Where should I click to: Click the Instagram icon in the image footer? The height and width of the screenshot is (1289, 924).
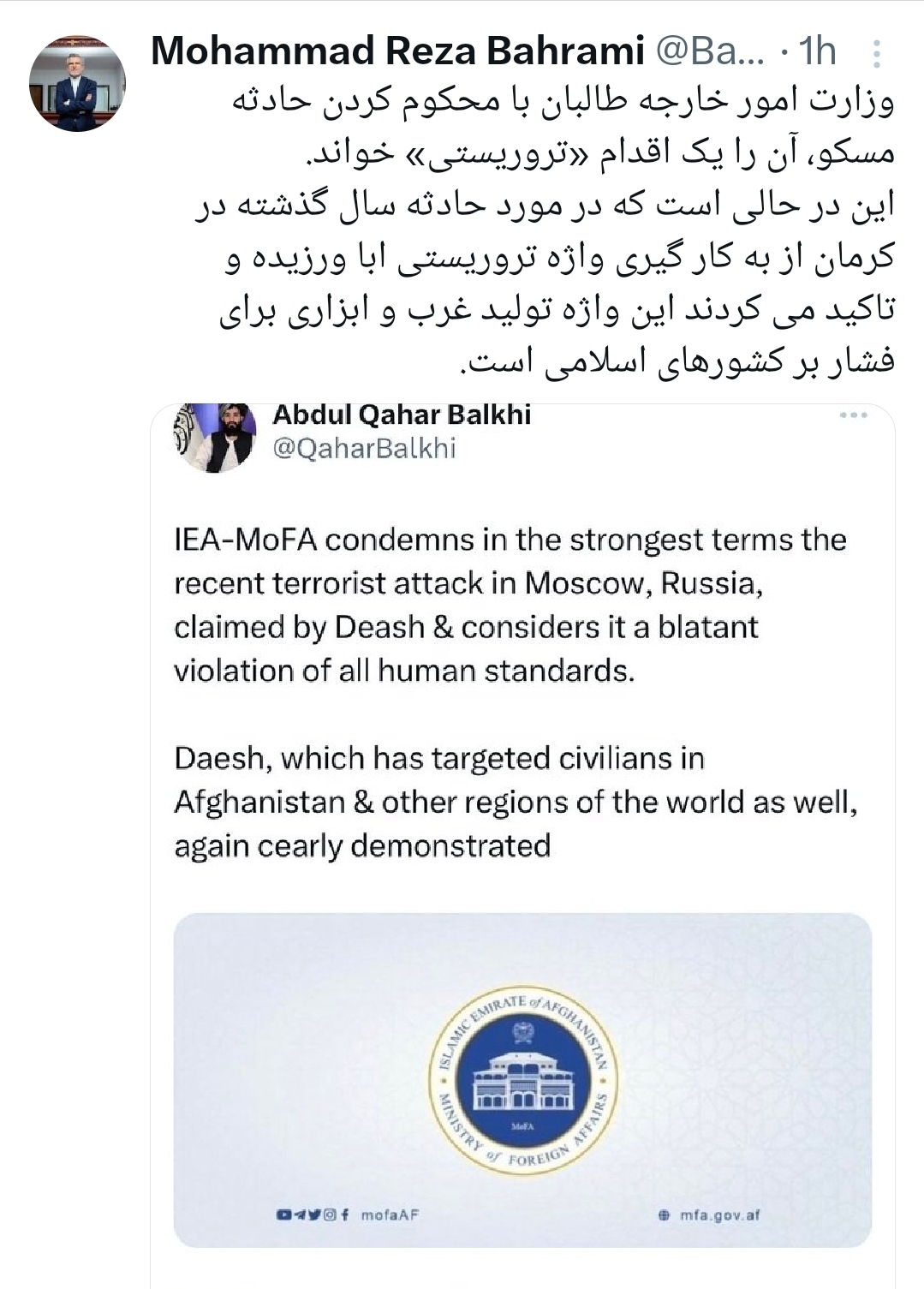[x=330, y=1214]
